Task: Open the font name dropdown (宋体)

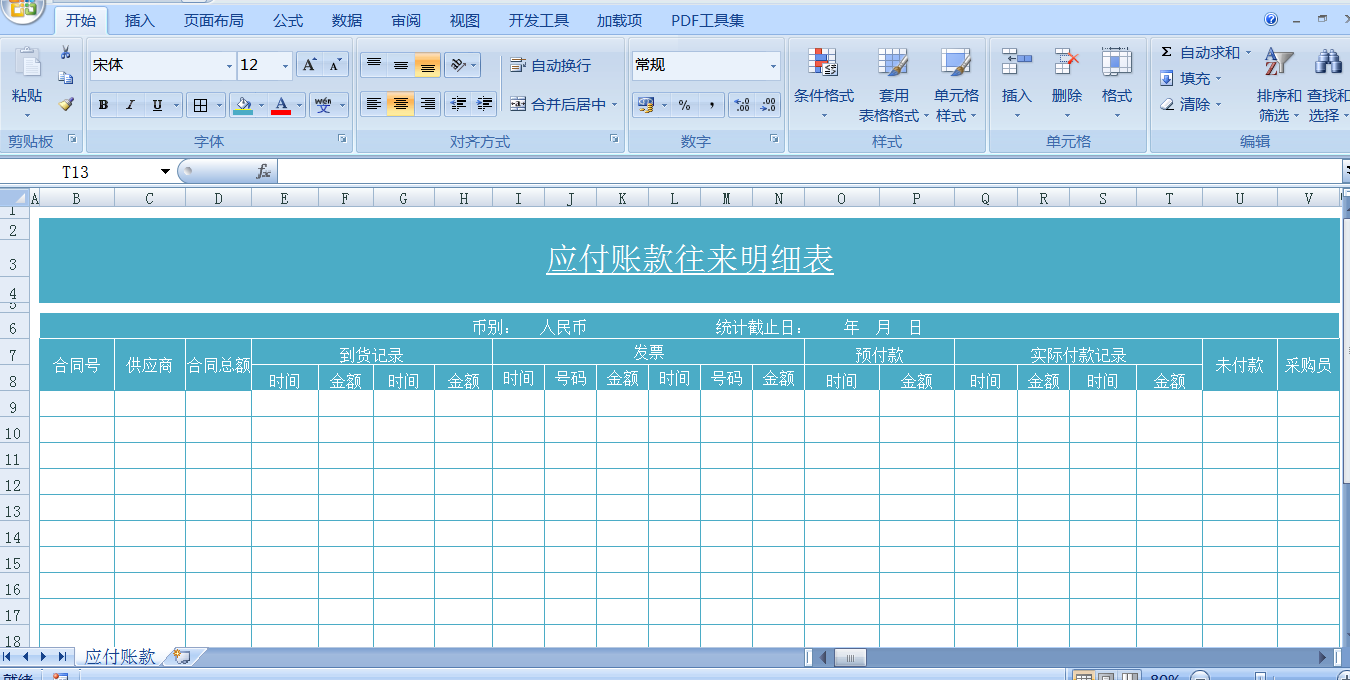Action: click(x=229, y=66)
